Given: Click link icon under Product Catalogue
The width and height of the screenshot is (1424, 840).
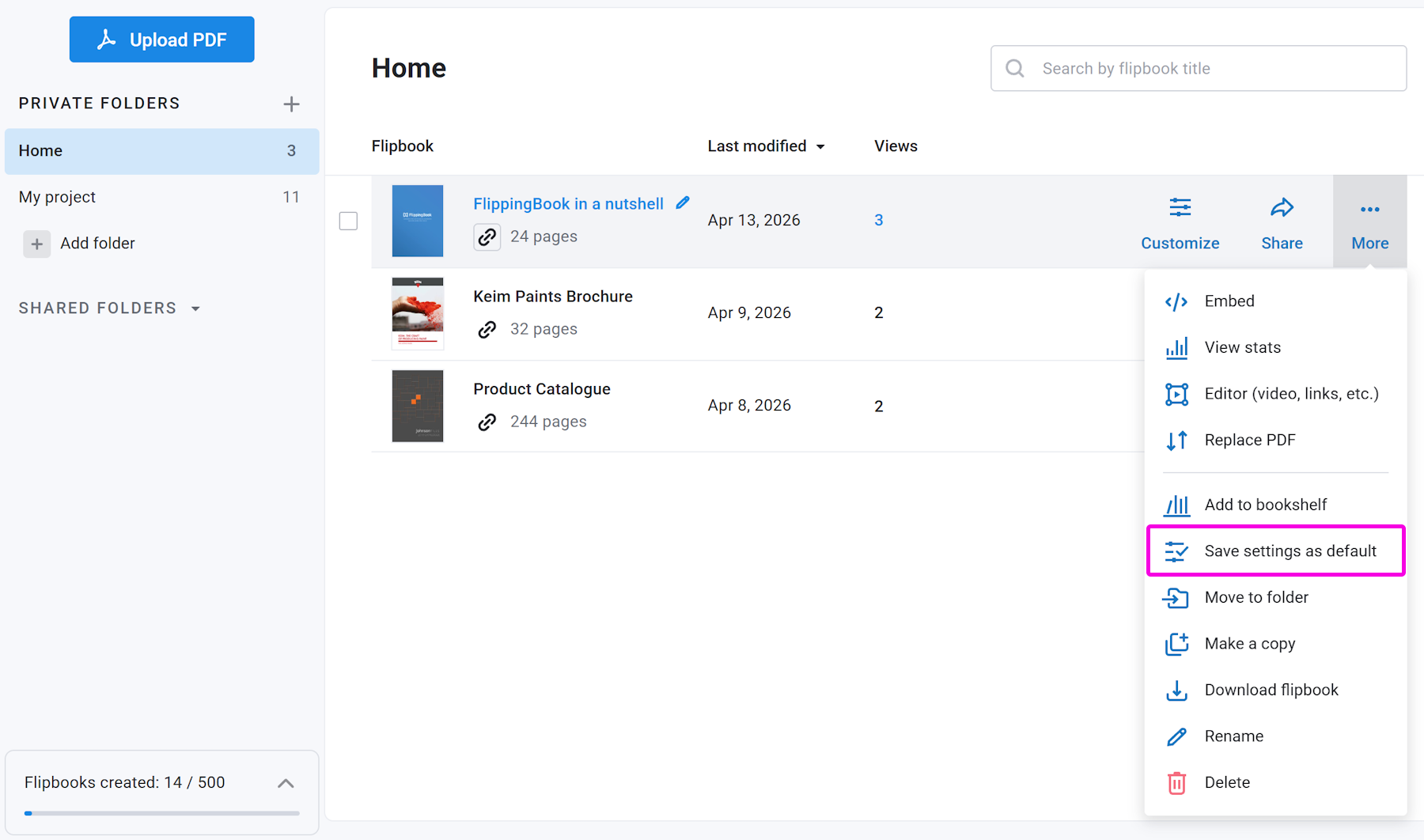Looking at the screenshot, I should click(x=487, y=422).
